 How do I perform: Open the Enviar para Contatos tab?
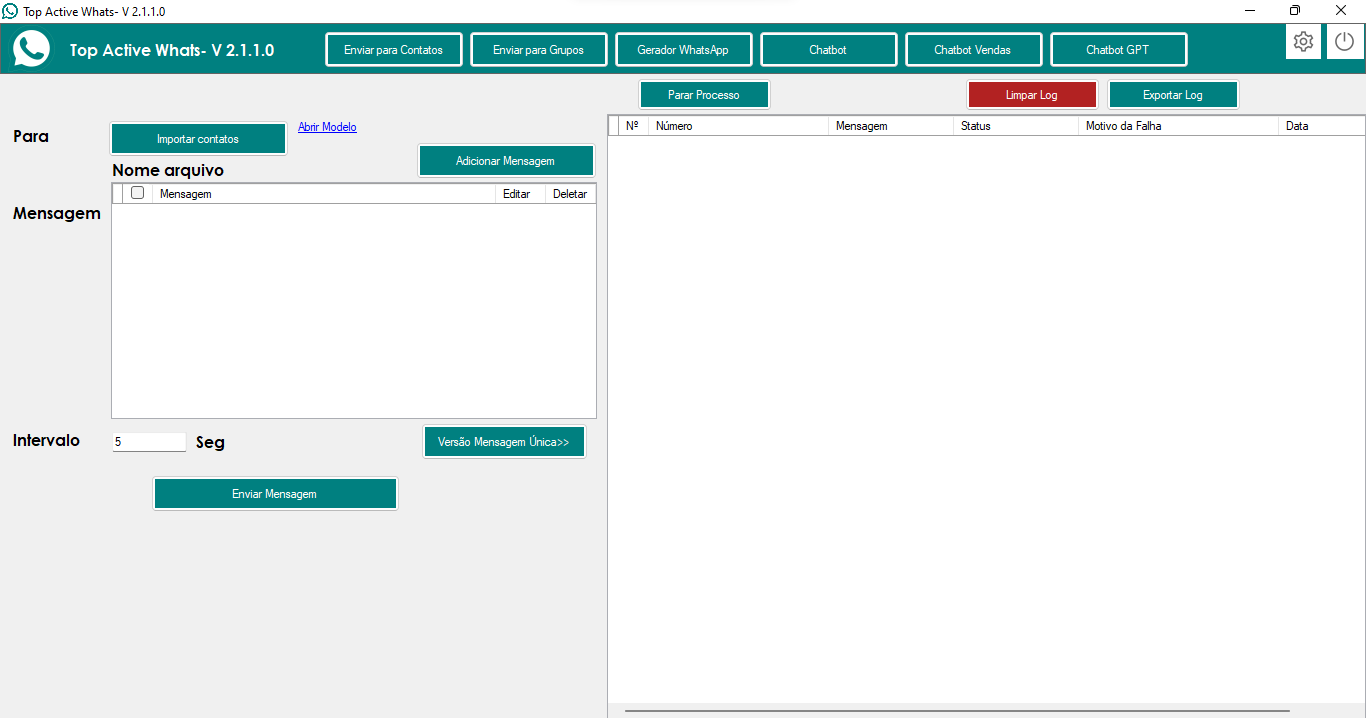[x=393, y=50]
